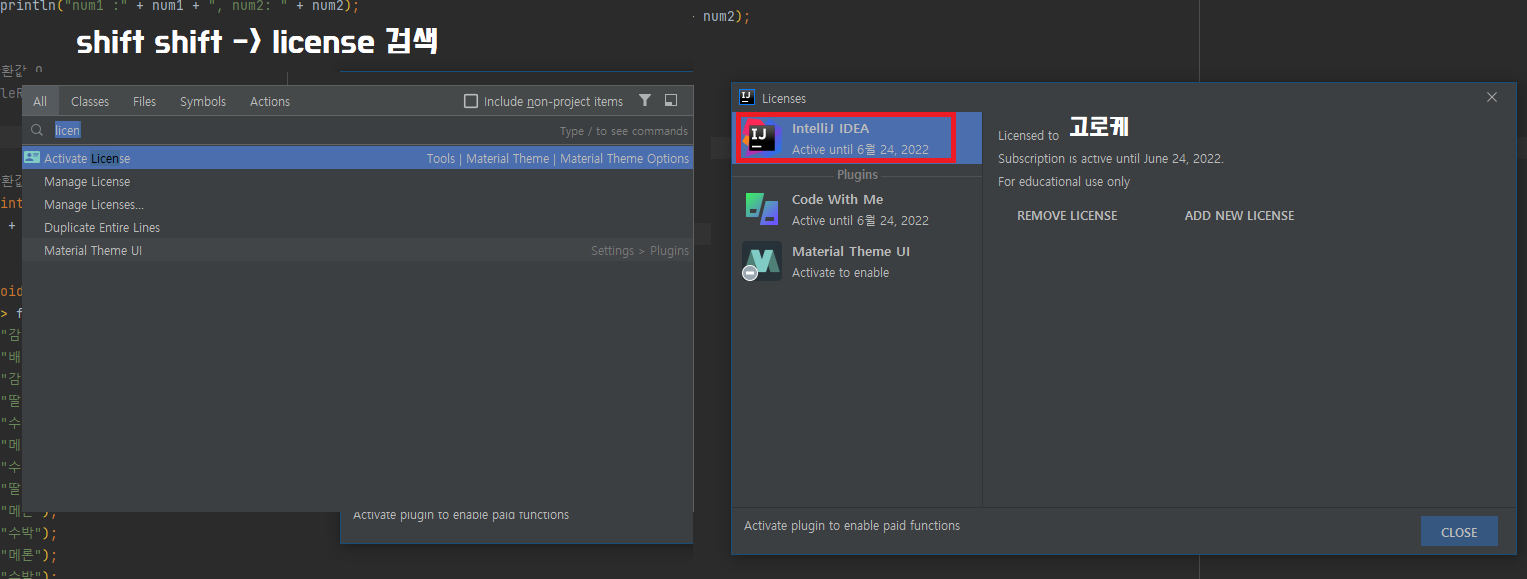Click the Licenses dialog title bar icon
The width and height of the screenshot is (1527, 579).
[746, 97]
